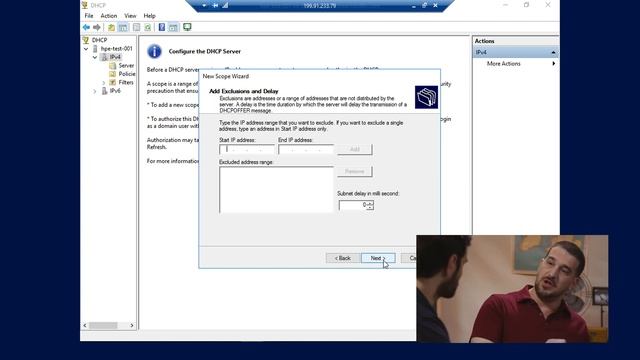640x360 pixels.
Task: Click the Forward arrow toolbar icon
Action: click(97, 27)
